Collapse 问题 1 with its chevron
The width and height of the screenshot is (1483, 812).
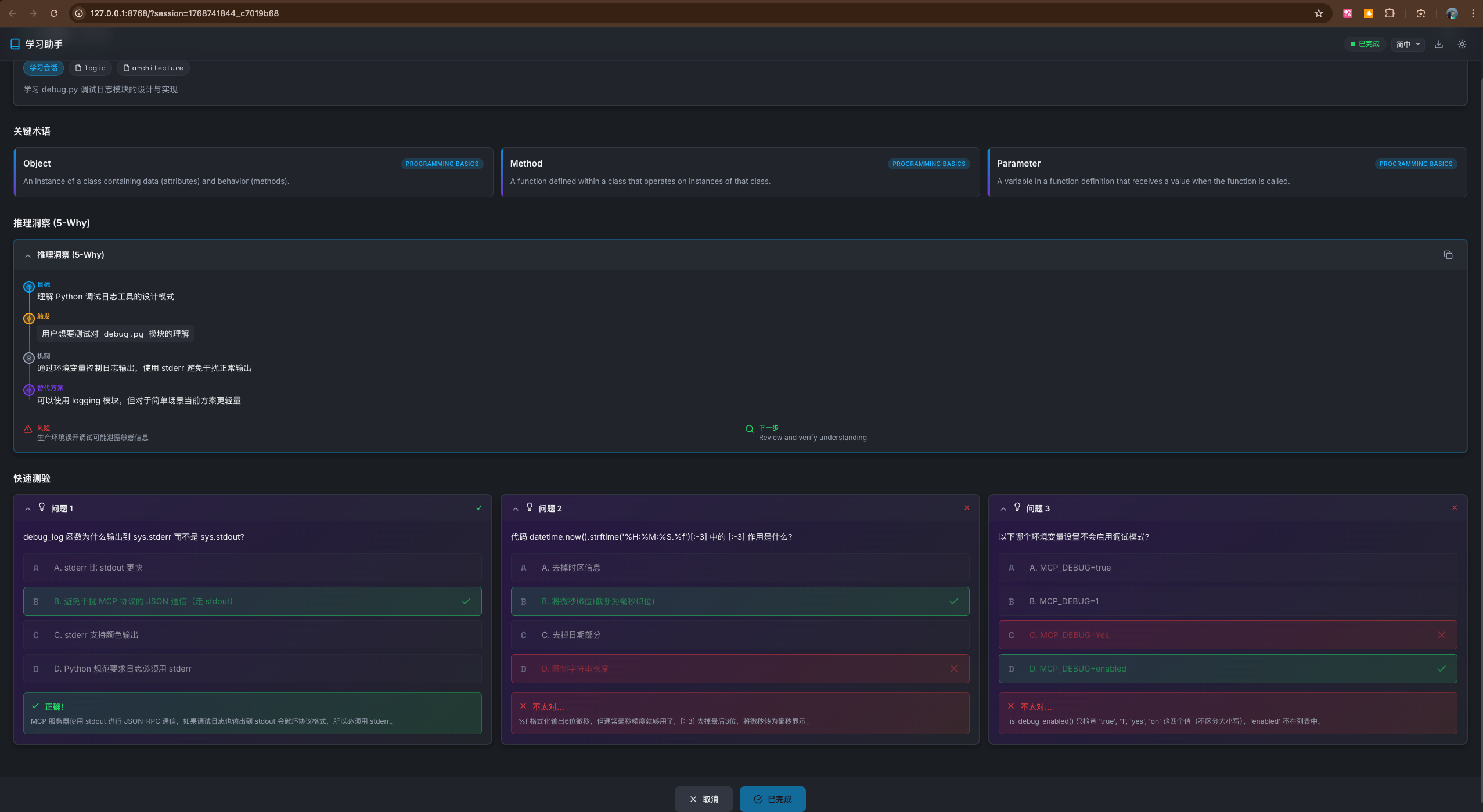pyautogui.click(x=28, y=508)
